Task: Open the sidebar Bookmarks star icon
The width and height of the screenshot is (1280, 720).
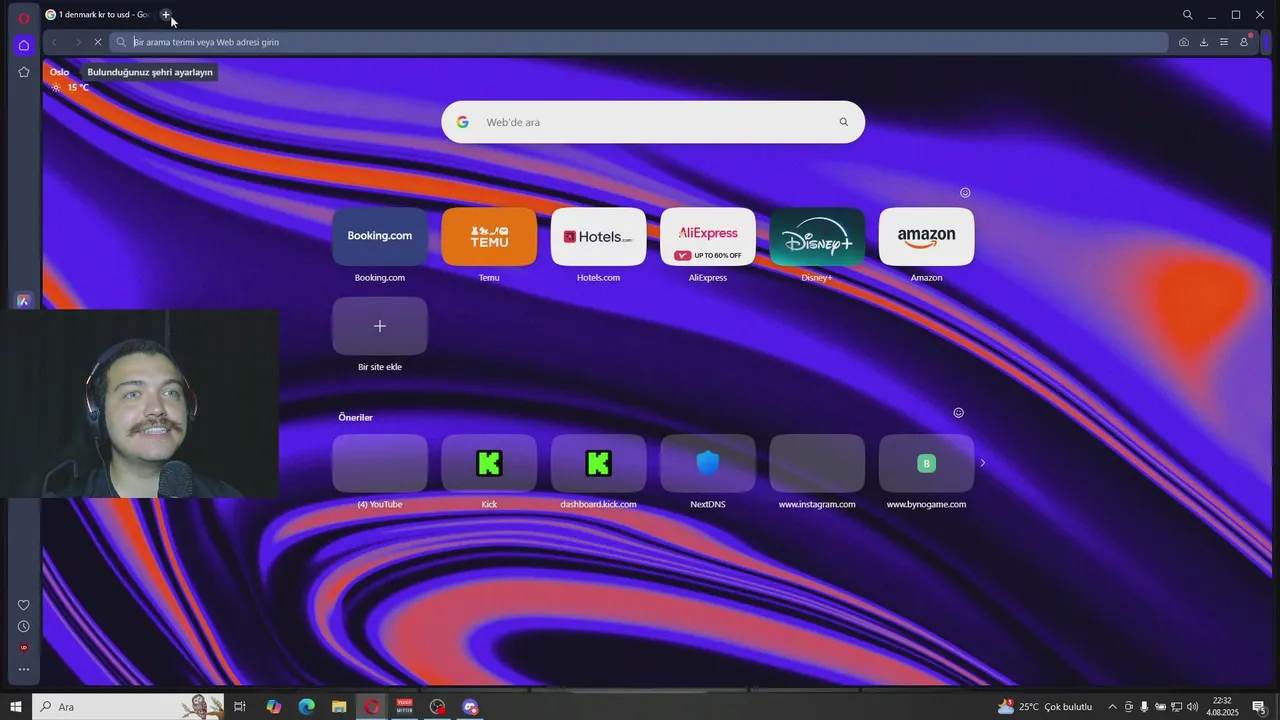Action: pyautogui.click(x=24, y=72)
